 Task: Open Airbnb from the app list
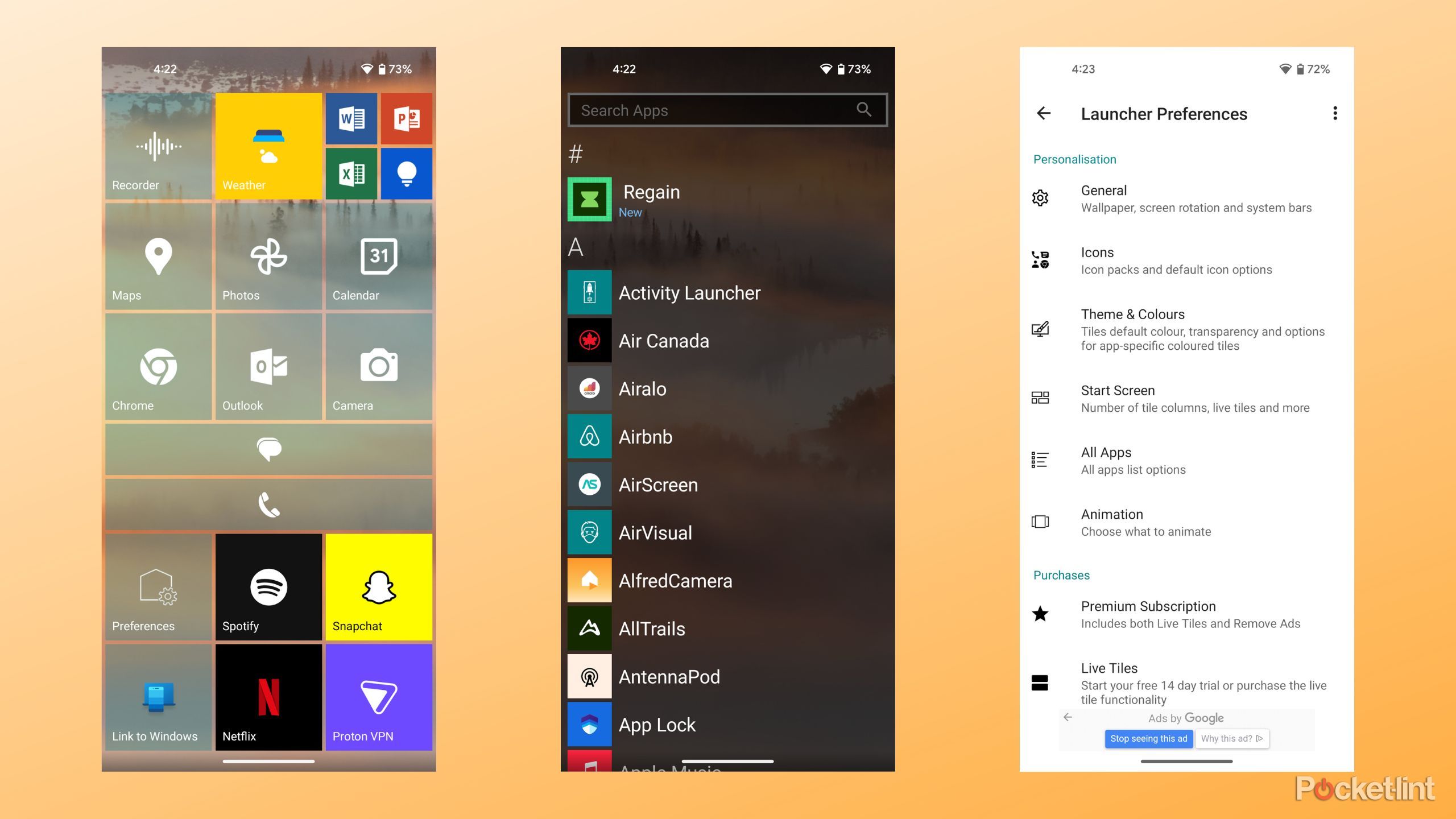pyautogui.click(x=645, y=436)
